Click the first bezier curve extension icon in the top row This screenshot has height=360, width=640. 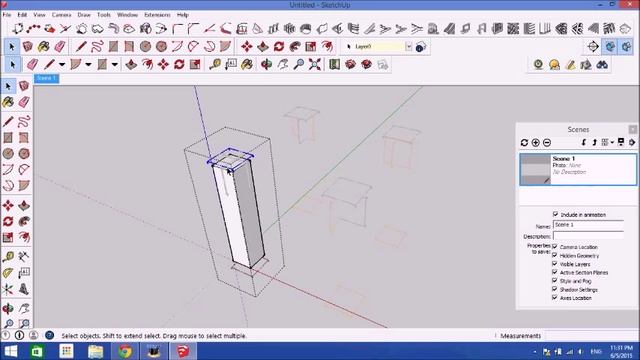[x=18, y=29]
